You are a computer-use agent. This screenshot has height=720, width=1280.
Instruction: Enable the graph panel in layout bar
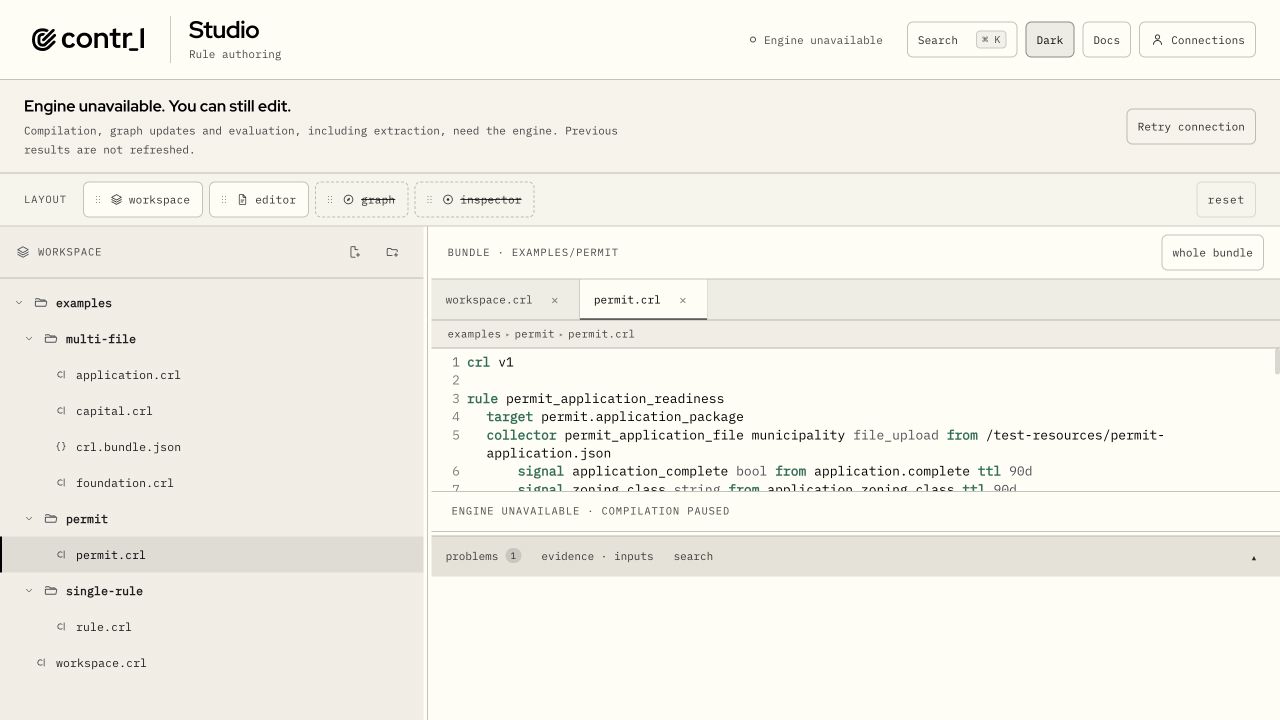click(362, 200)
